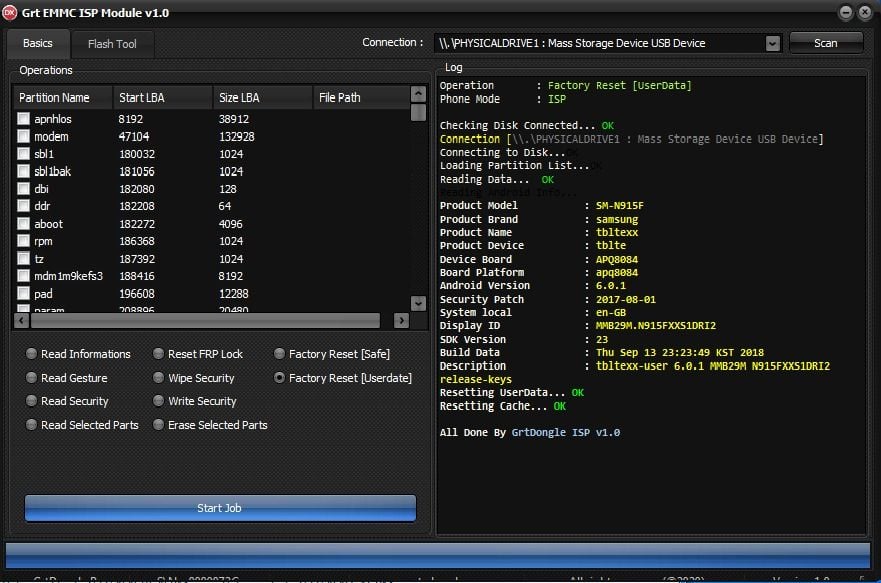Minimize the Grt EMMC ISP window
Screen dimensions: 881x583
point(846,12)
